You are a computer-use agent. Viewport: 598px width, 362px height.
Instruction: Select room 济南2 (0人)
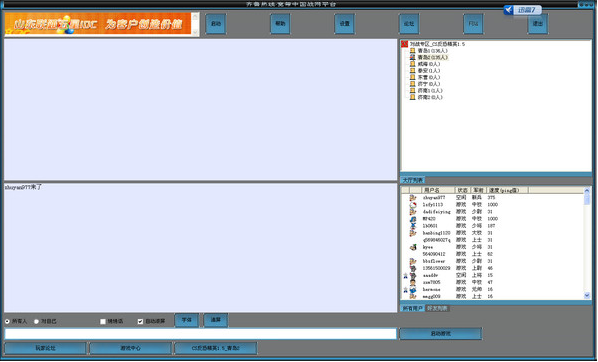[430, 97]
